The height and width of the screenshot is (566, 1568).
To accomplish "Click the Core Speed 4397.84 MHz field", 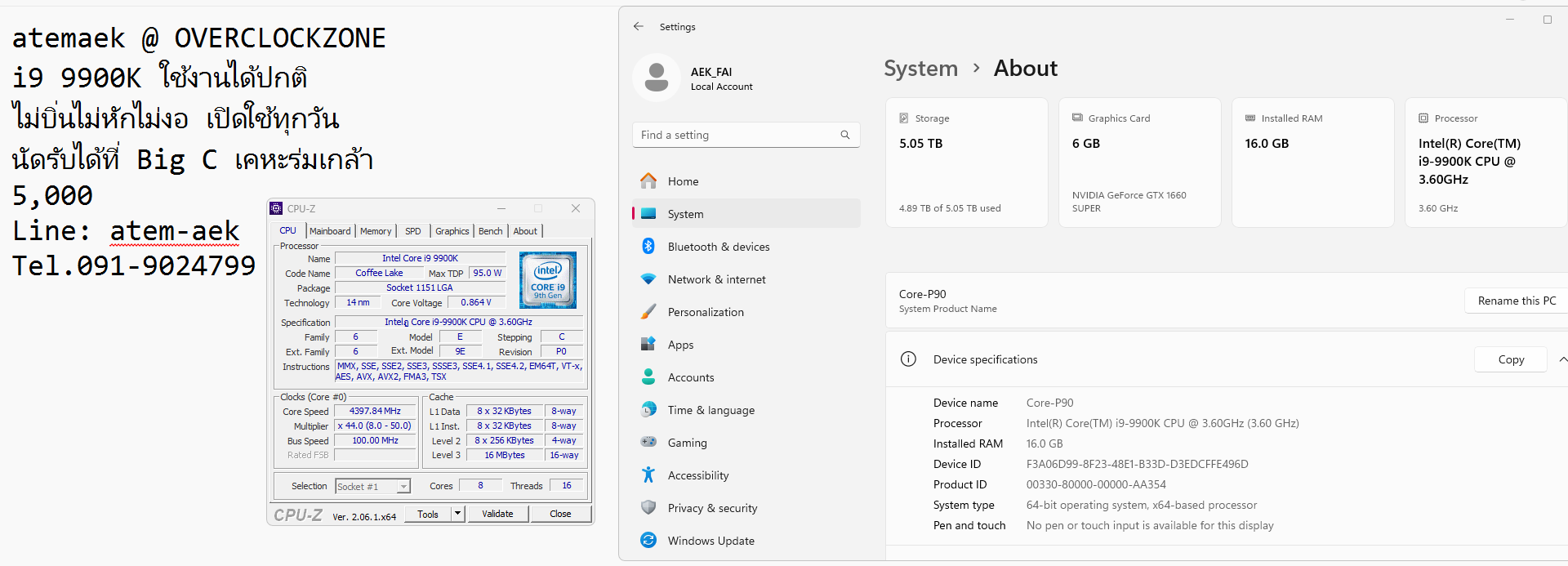I will click(x=375, y=411).
